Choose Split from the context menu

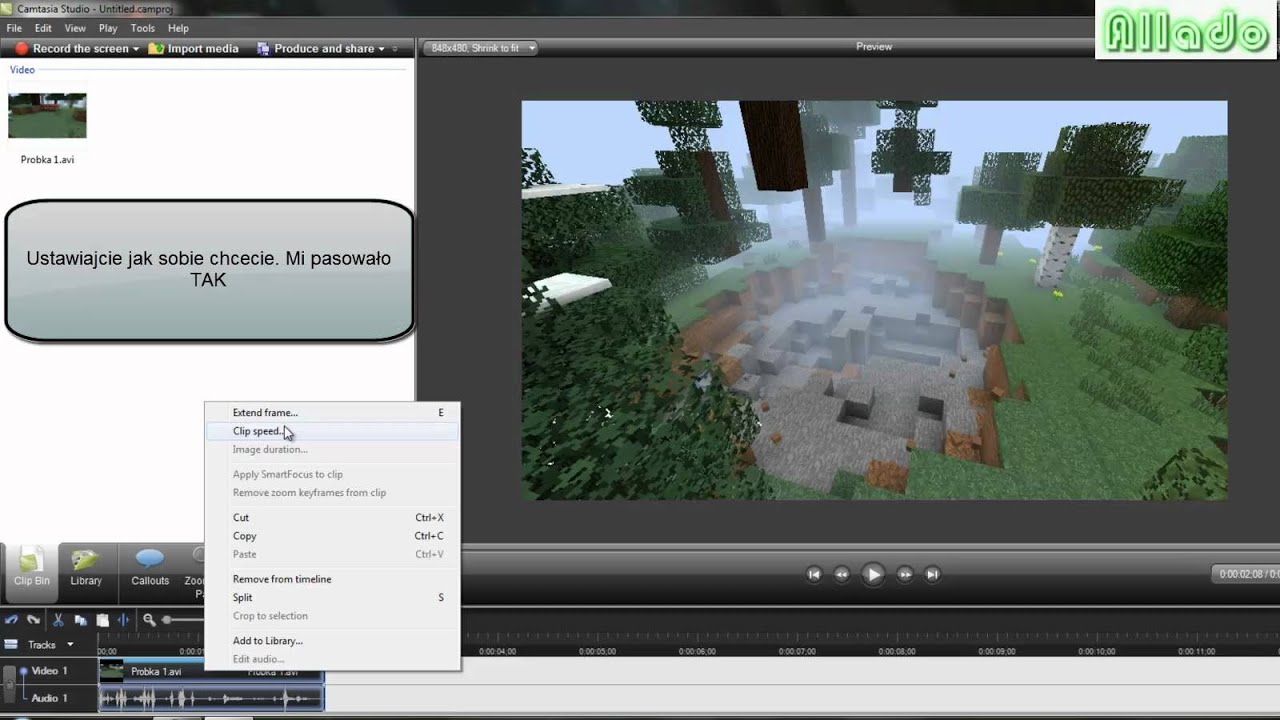332,597
